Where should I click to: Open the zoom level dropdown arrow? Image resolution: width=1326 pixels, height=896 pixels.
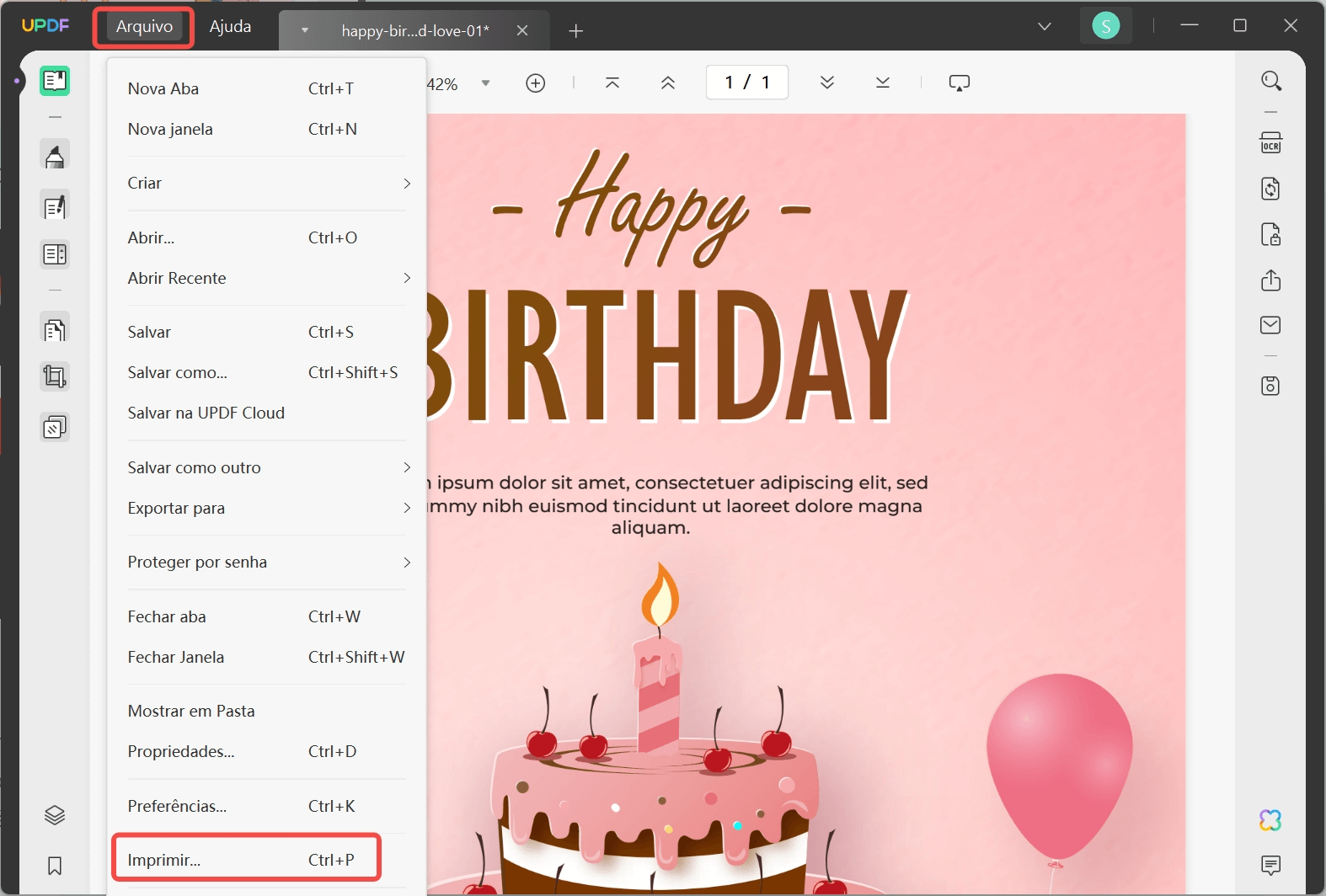485,83
